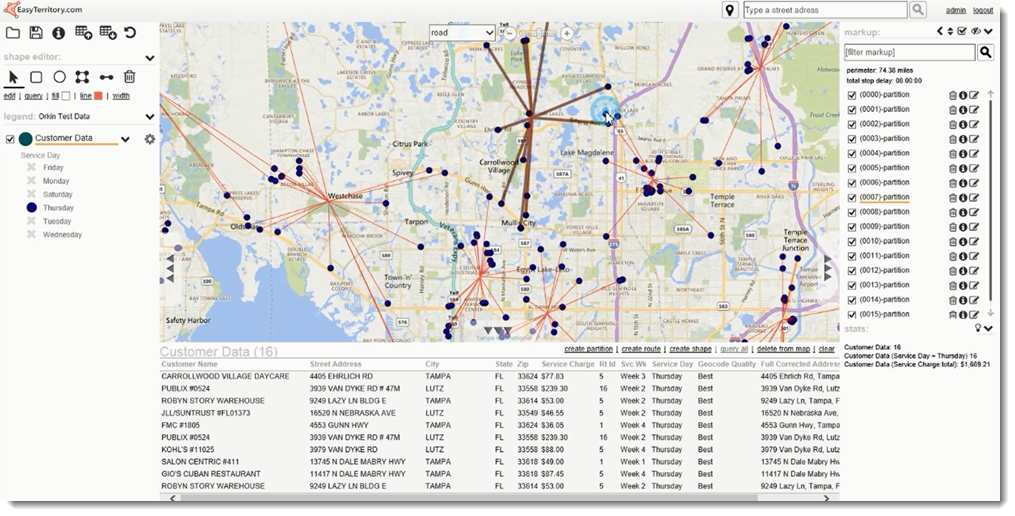Uncheck the (0006)-partition checkbox
Viewport: 1015px width, 516px height.
(x=852, y=183)
